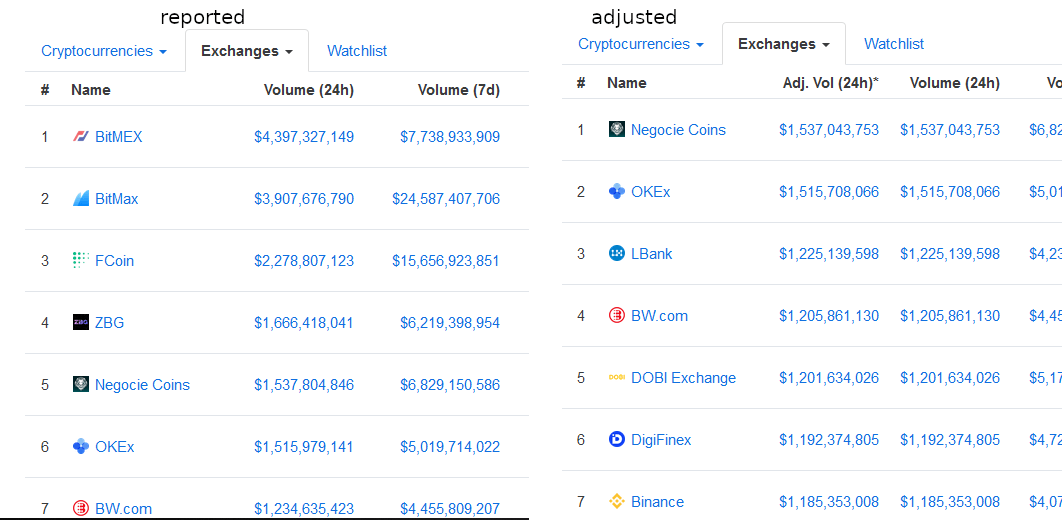Sort by Volume (7d) column header
The image size is (1062, 520).
458,90
